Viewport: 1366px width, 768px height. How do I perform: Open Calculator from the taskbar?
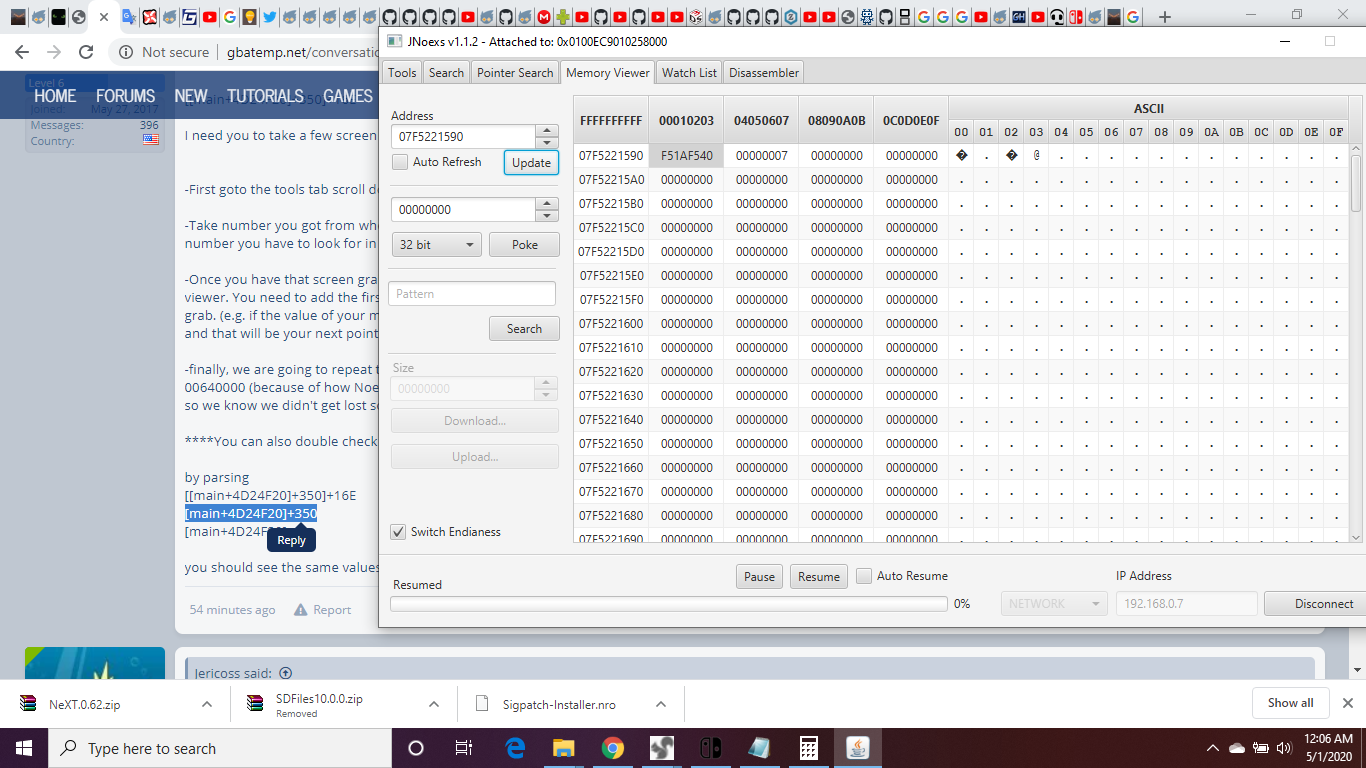[808, 748]
